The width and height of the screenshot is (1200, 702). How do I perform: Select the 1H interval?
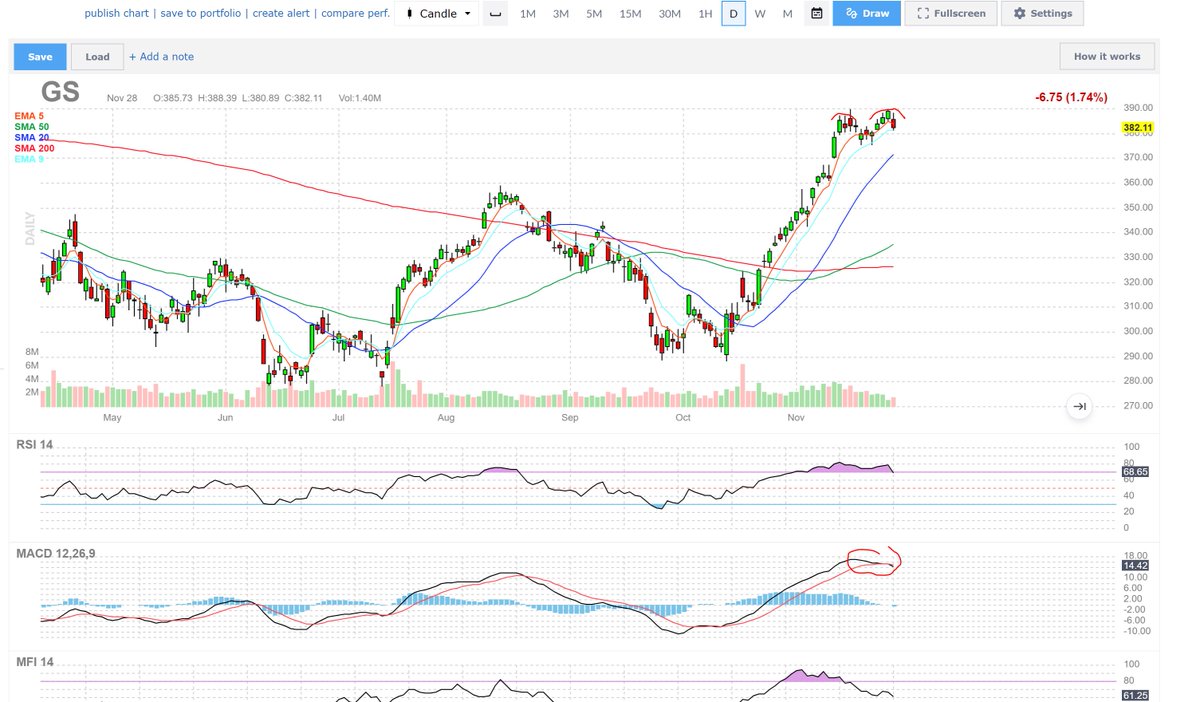pos(705,14)
